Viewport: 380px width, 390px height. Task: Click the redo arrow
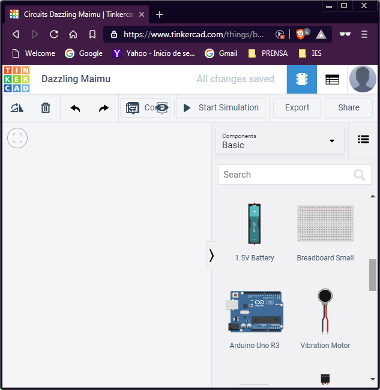pos(104,108)
